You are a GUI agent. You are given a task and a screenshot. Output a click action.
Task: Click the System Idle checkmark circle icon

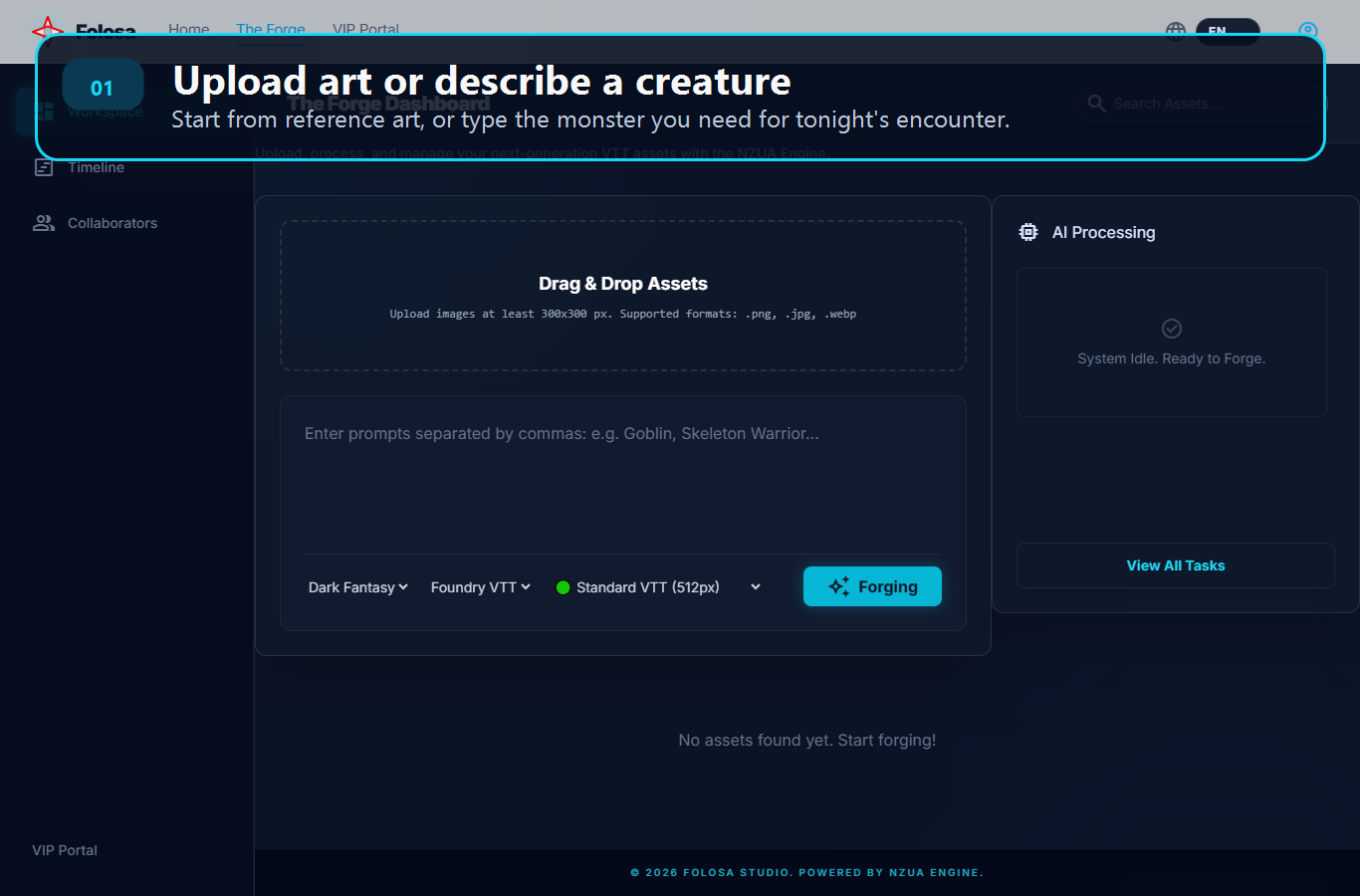[1172, 329]
